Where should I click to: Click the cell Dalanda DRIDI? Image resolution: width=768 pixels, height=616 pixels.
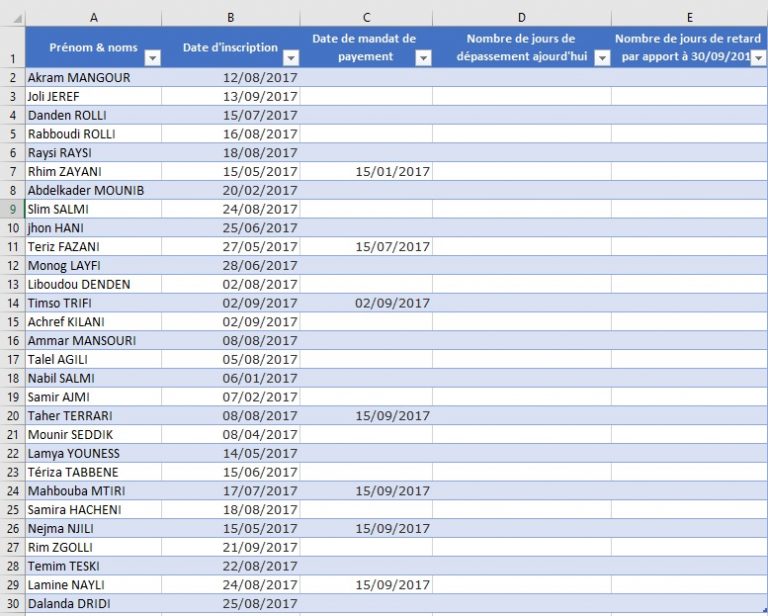click(x=94, y=604)
